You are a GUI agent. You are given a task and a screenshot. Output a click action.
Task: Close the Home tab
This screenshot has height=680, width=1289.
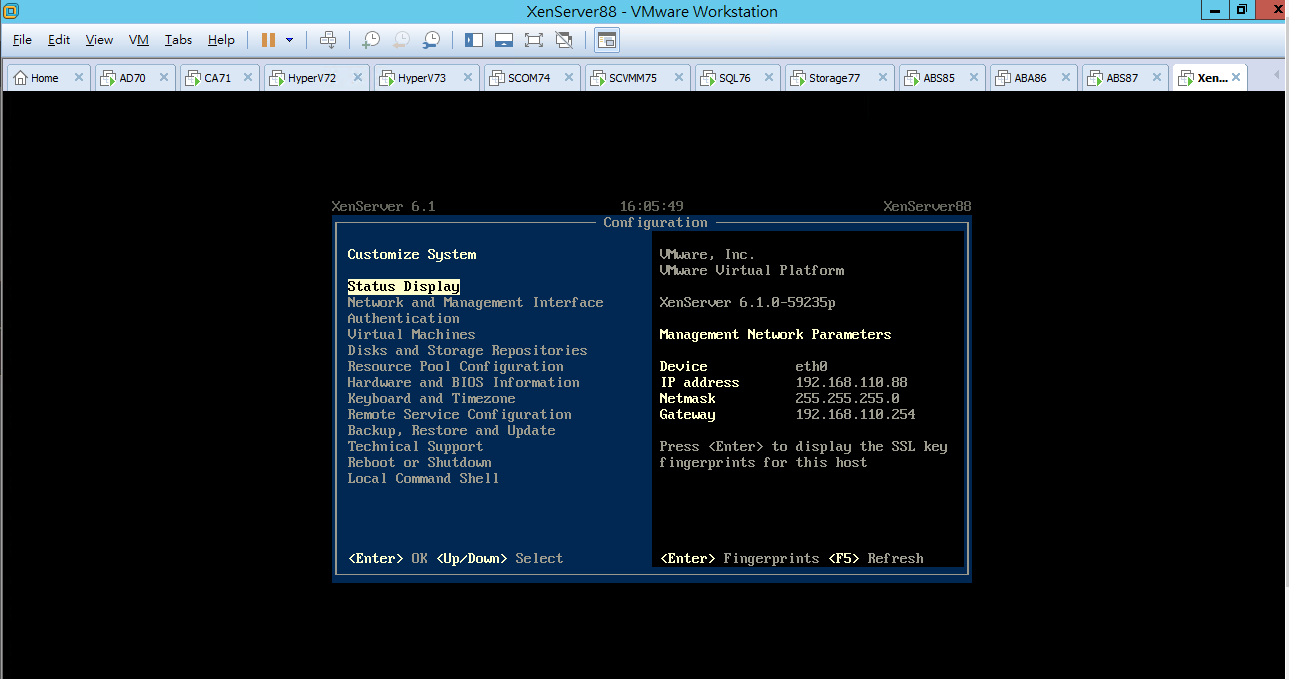coord(79,78)
